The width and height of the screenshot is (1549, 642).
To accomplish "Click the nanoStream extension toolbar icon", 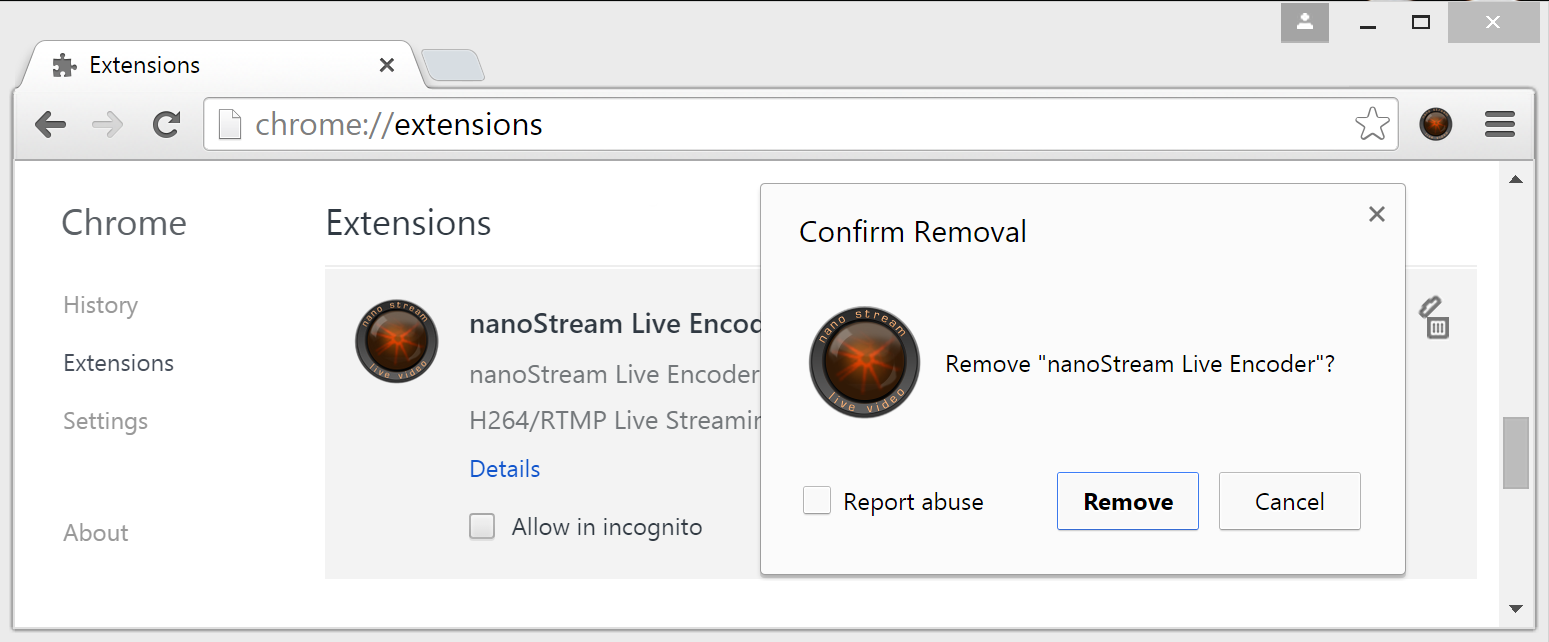I will 1435,125.
